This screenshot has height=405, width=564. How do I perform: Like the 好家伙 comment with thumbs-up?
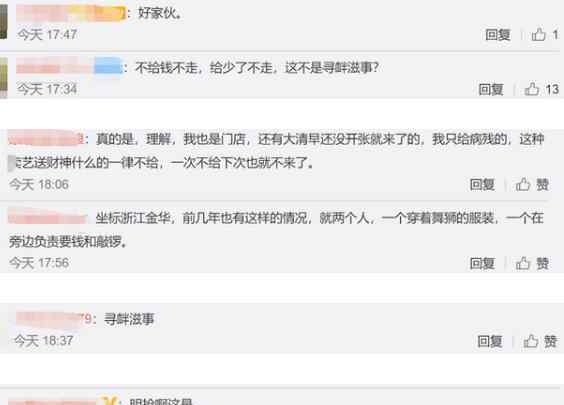(x=538, y=35)
